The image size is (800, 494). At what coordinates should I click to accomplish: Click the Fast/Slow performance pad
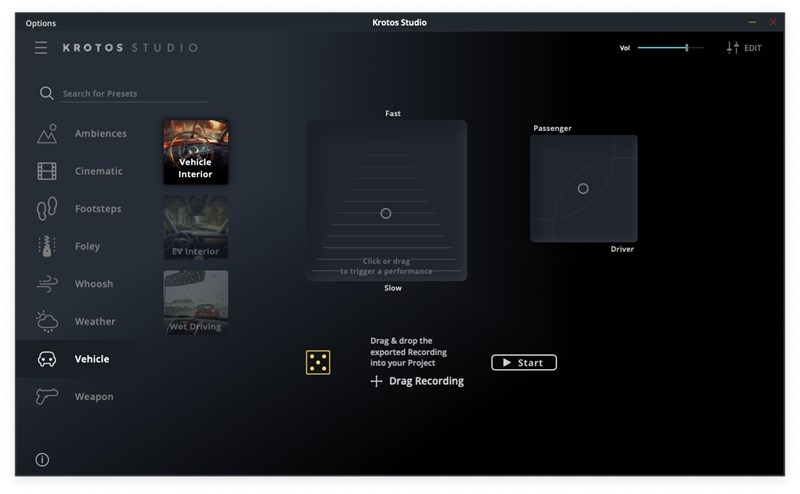[x=386, y=201]
